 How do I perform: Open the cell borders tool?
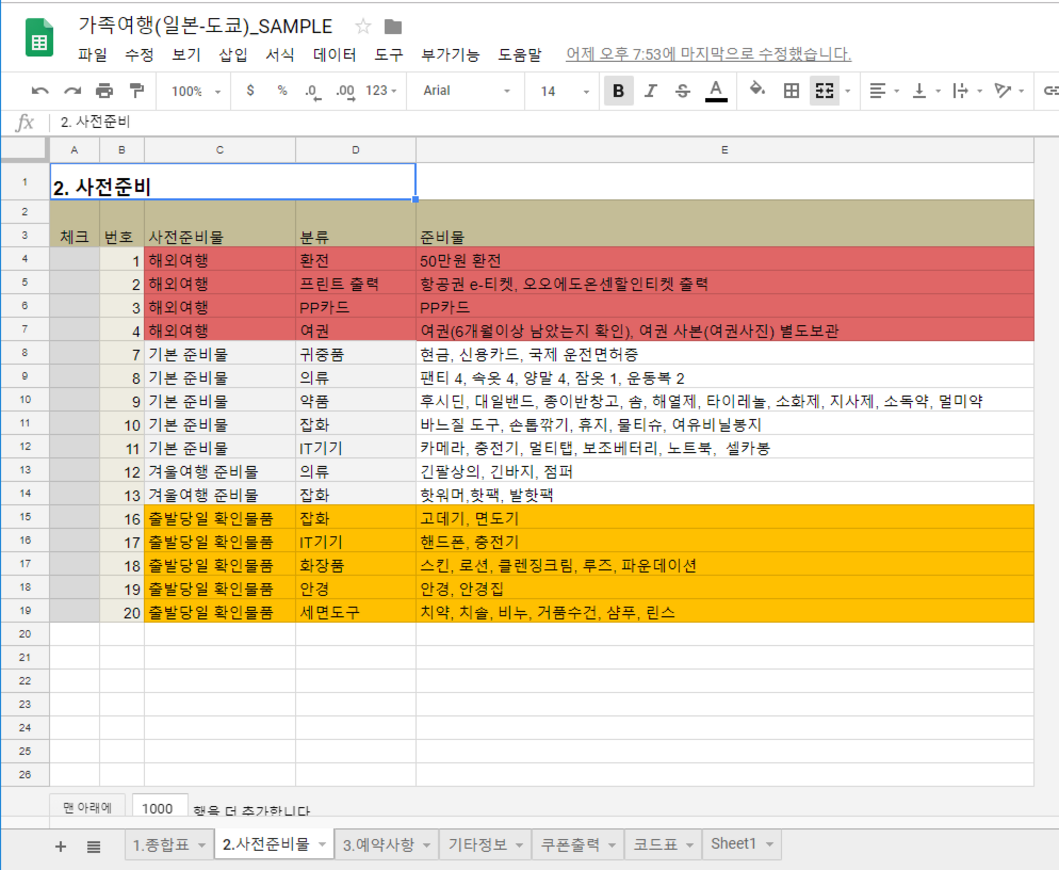pyautogui.click(x=791, y=91)
